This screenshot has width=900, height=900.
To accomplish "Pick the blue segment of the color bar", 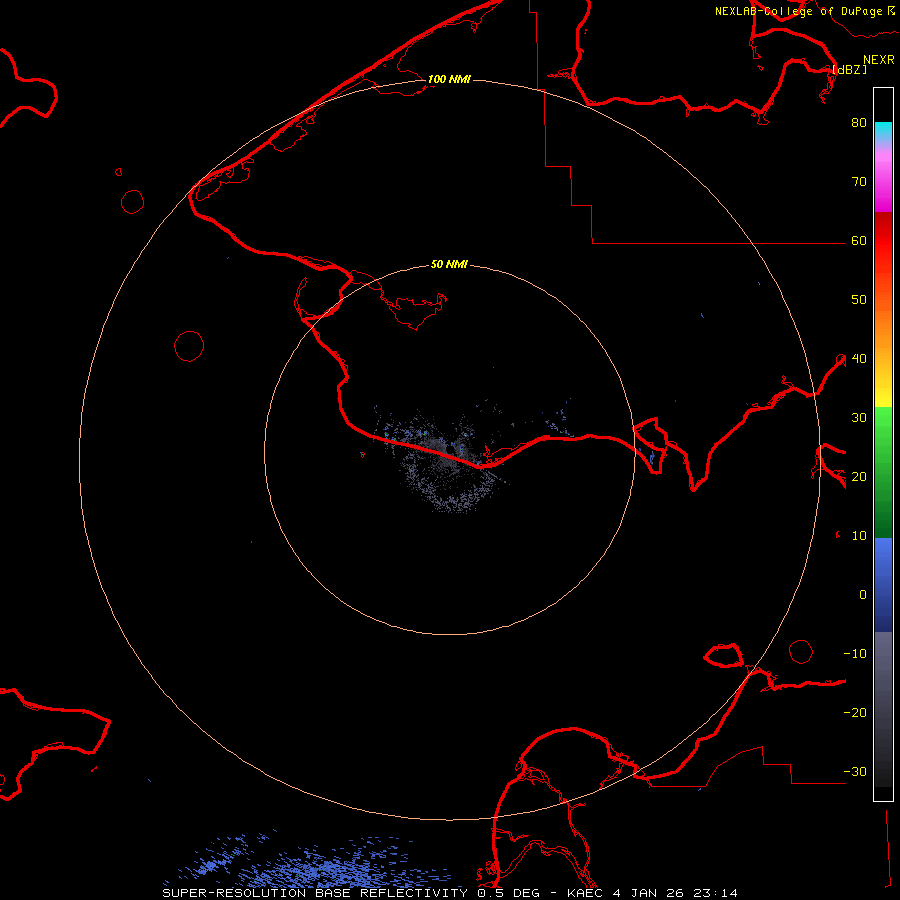I will (x=883, y=585).
